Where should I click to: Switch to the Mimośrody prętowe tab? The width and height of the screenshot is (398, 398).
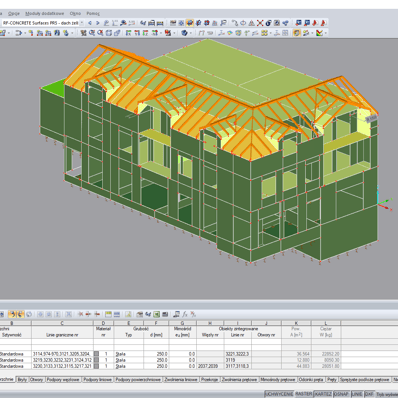coord(278,380)
